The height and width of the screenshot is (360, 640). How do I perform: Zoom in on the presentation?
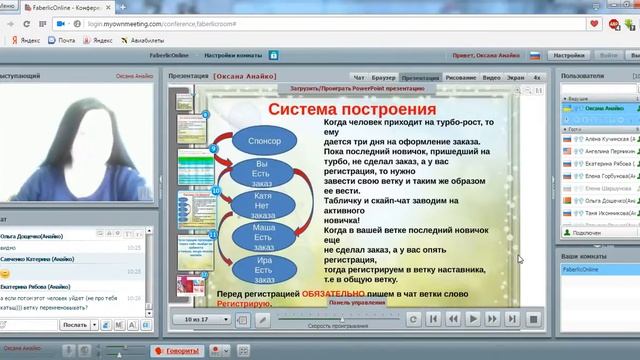[517, 91]
